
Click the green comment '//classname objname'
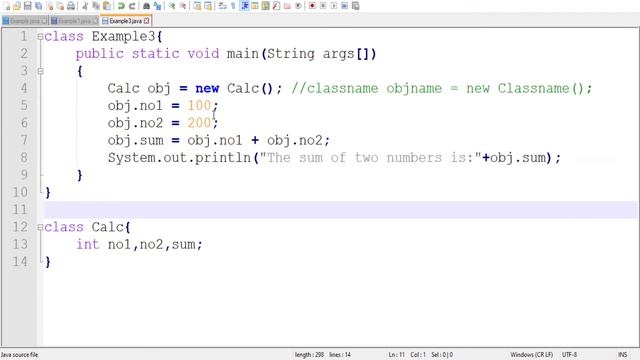[x=367, y=88]
